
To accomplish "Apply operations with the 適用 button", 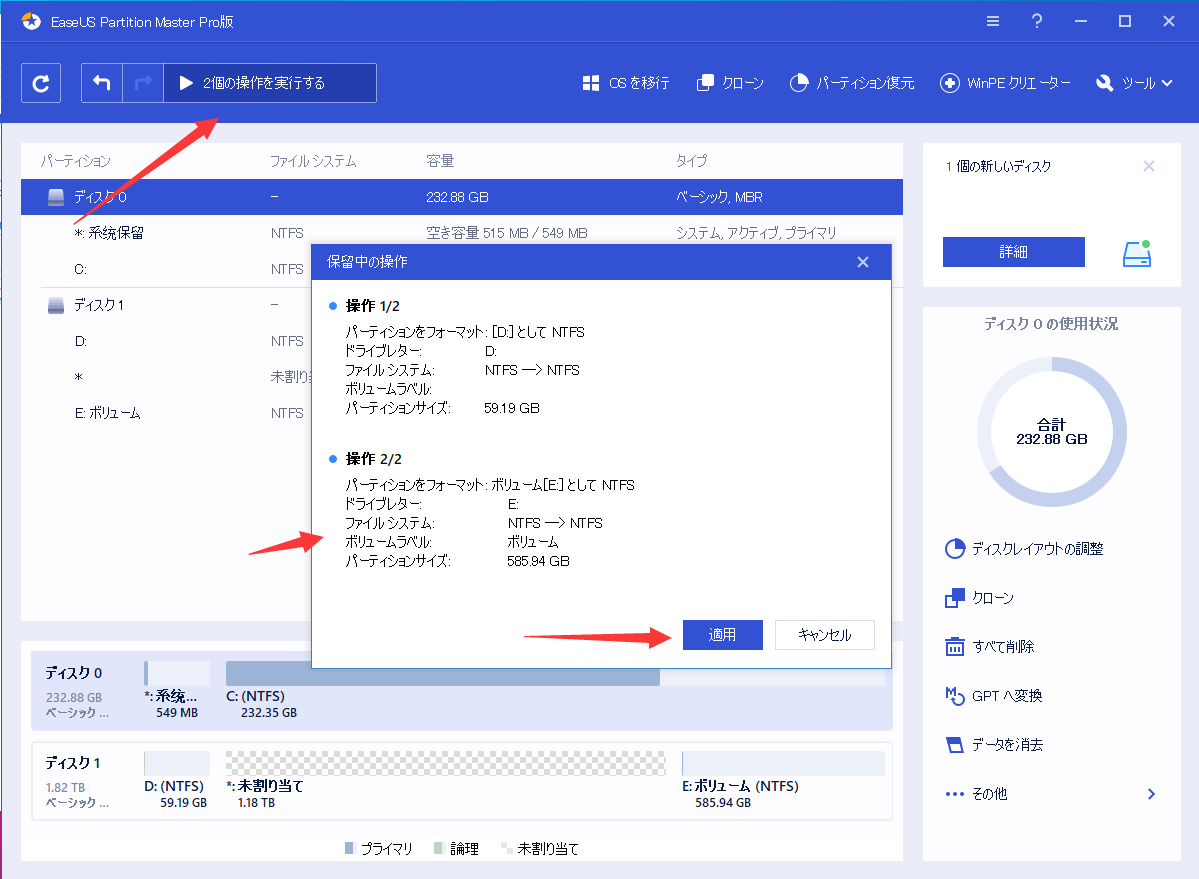I will pyautogui.click(x=723, y=634).
